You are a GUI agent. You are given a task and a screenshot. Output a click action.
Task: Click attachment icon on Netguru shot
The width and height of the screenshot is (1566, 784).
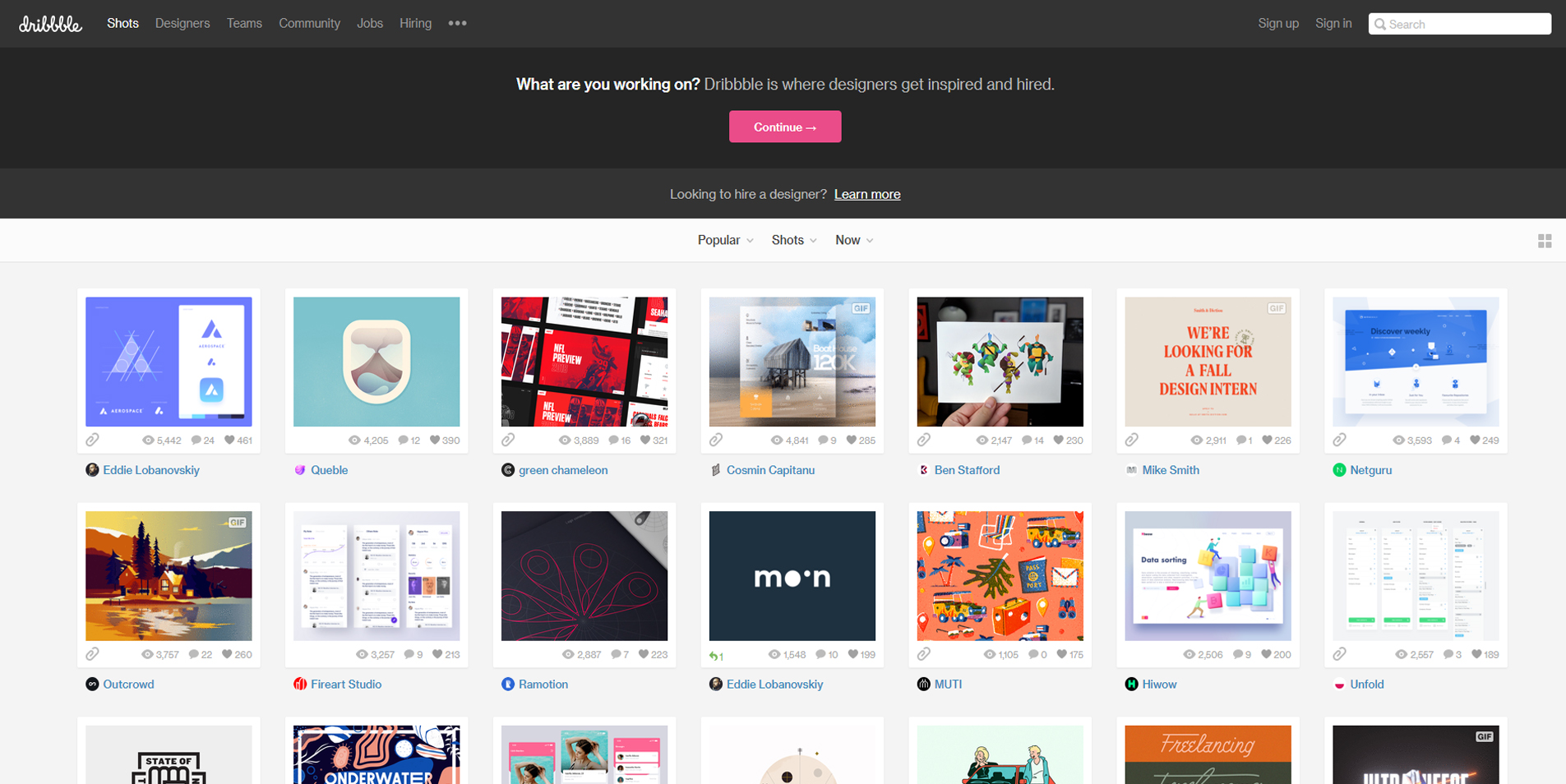click(x=1340, y=440)
